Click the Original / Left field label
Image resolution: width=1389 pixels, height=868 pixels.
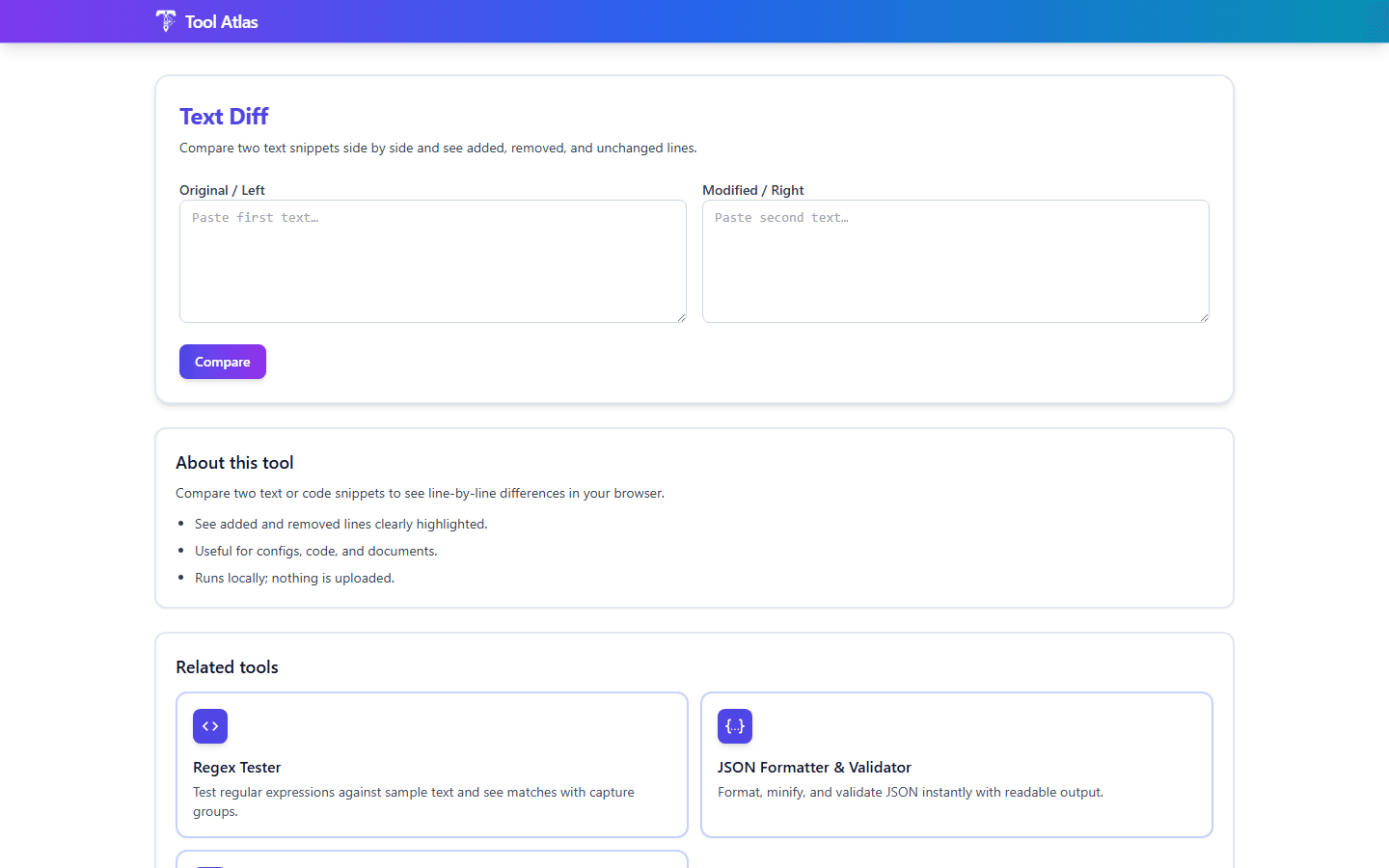tap(222, 190)
